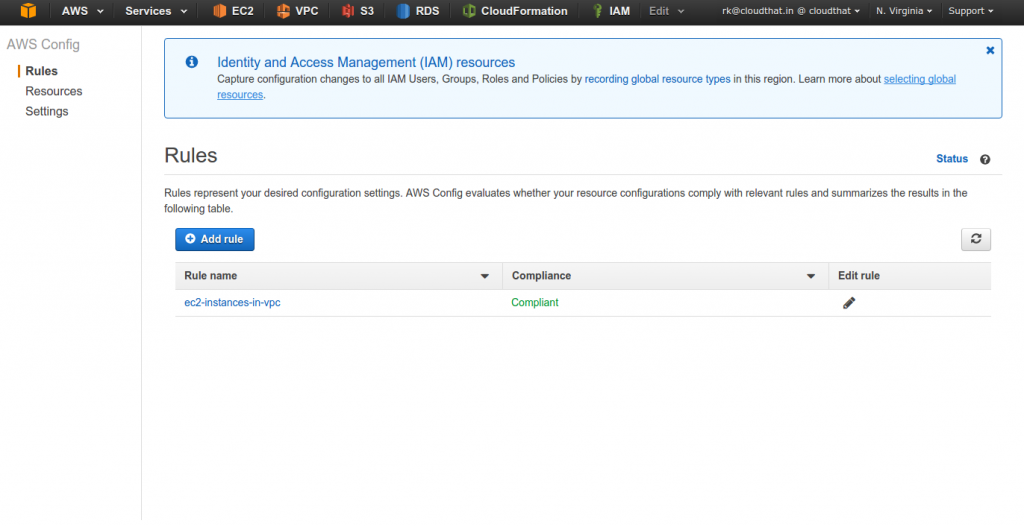Open Settings in the sidebar
The image size is (1024, 526).
(x=46, y=111)
